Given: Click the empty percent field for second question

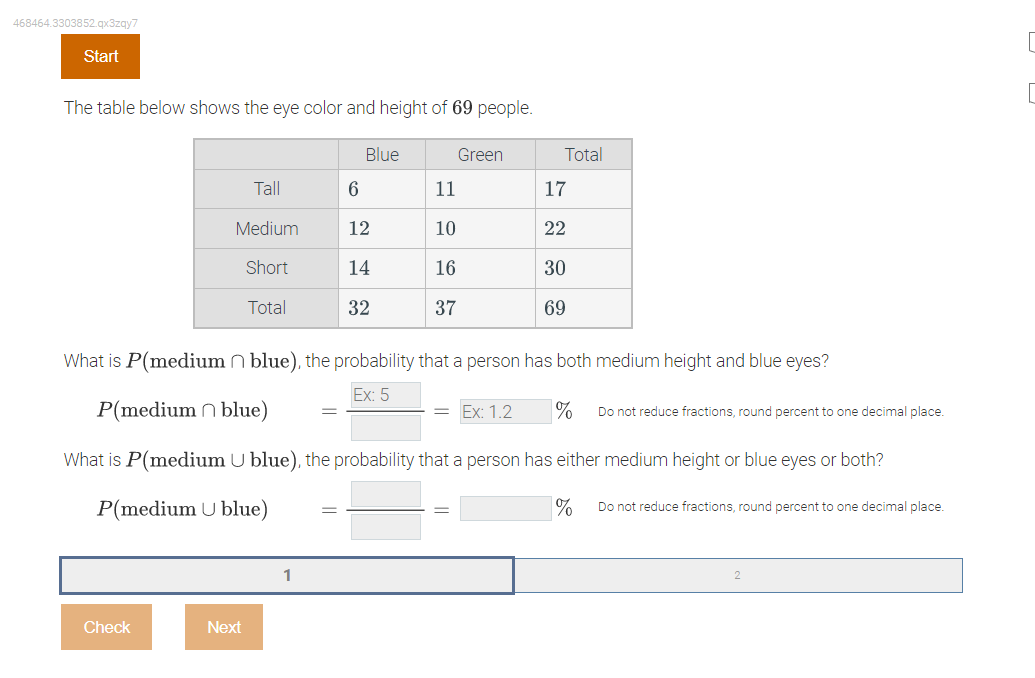Looking at the screenshot, I should tap(505, 508).
